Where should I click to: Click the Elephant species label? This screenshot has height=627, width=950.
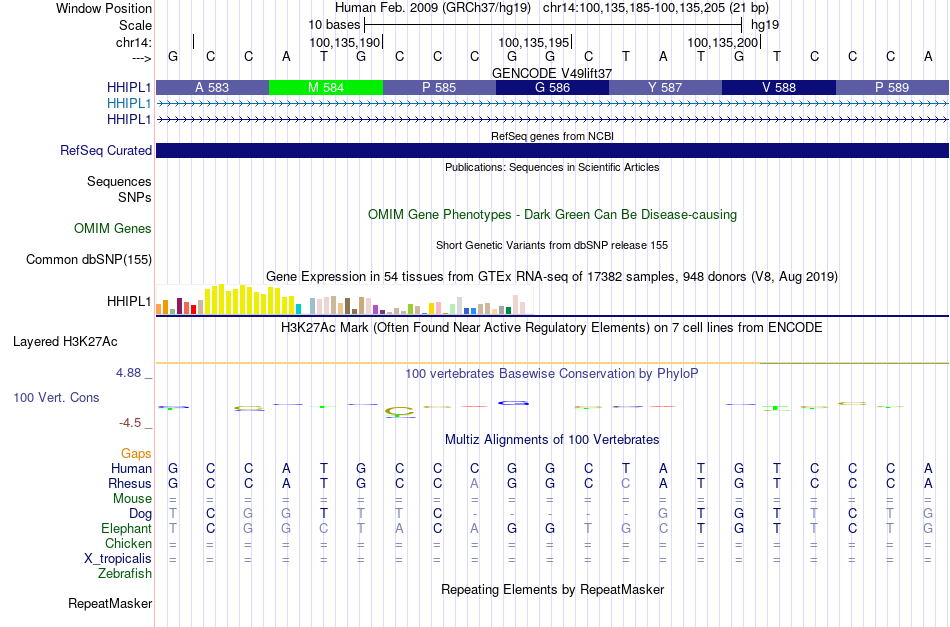(x=127, y=529)
